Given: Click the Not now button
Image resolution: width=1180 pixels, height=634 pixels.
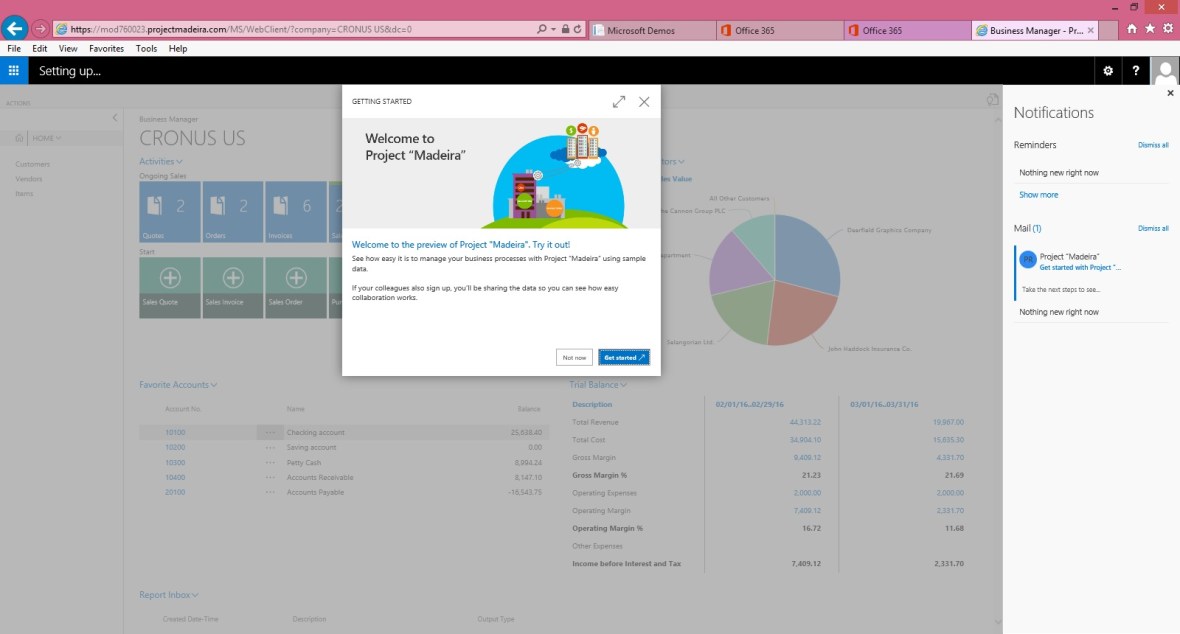Looking at the screenshot, I should tap(574, 357).
